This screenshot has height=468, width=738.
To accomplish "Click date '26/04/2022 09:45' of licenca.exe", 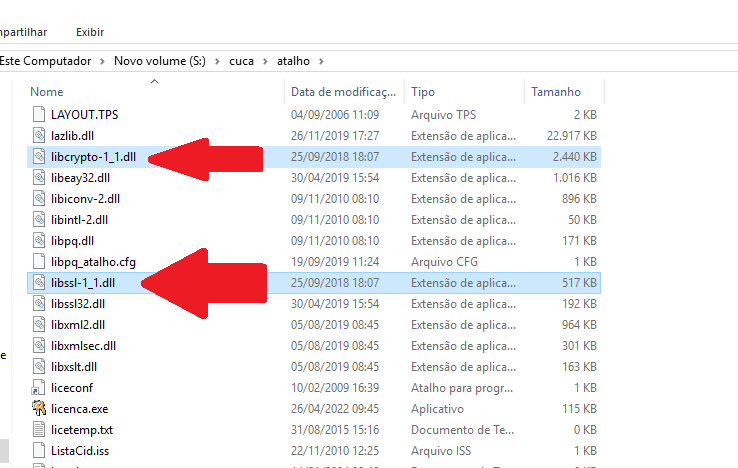I will [335, 409].
